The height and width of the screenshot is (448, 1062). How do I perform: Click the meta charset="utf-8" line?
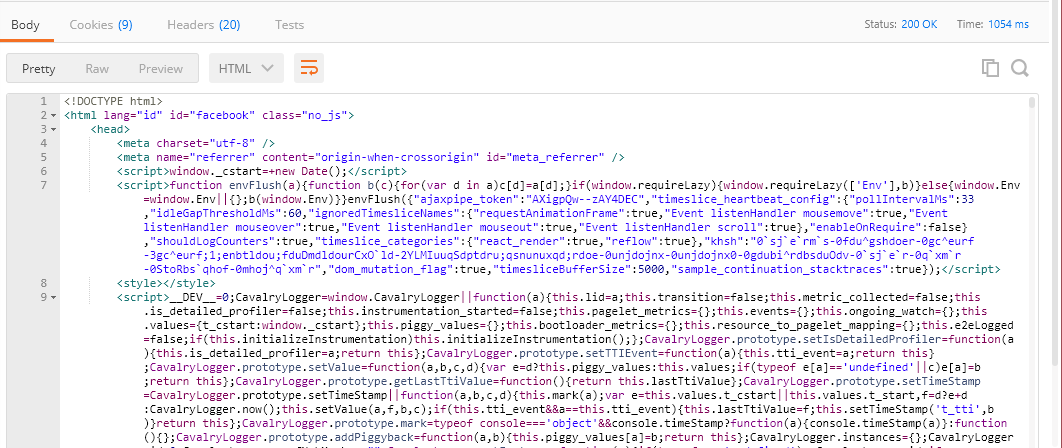tap(195, 143)
